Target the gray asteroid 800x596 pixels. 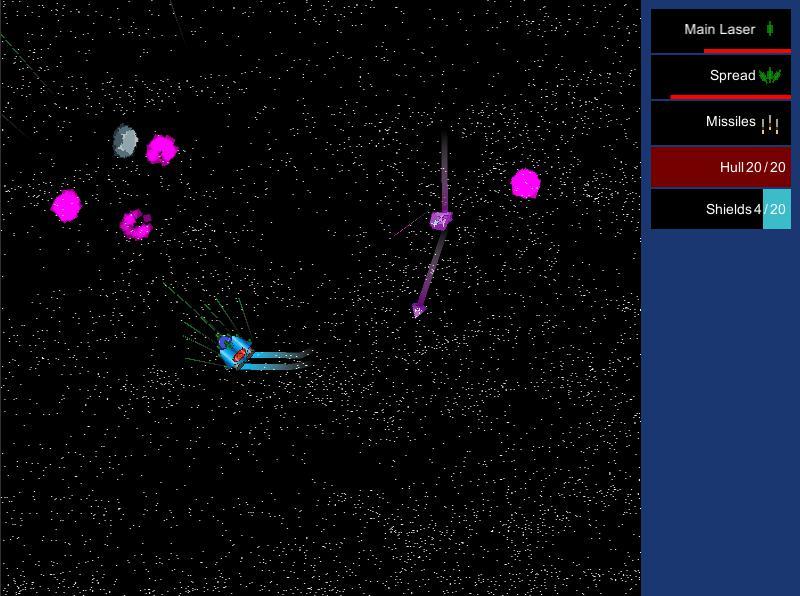pyautogui.click(x=125, y=140)
